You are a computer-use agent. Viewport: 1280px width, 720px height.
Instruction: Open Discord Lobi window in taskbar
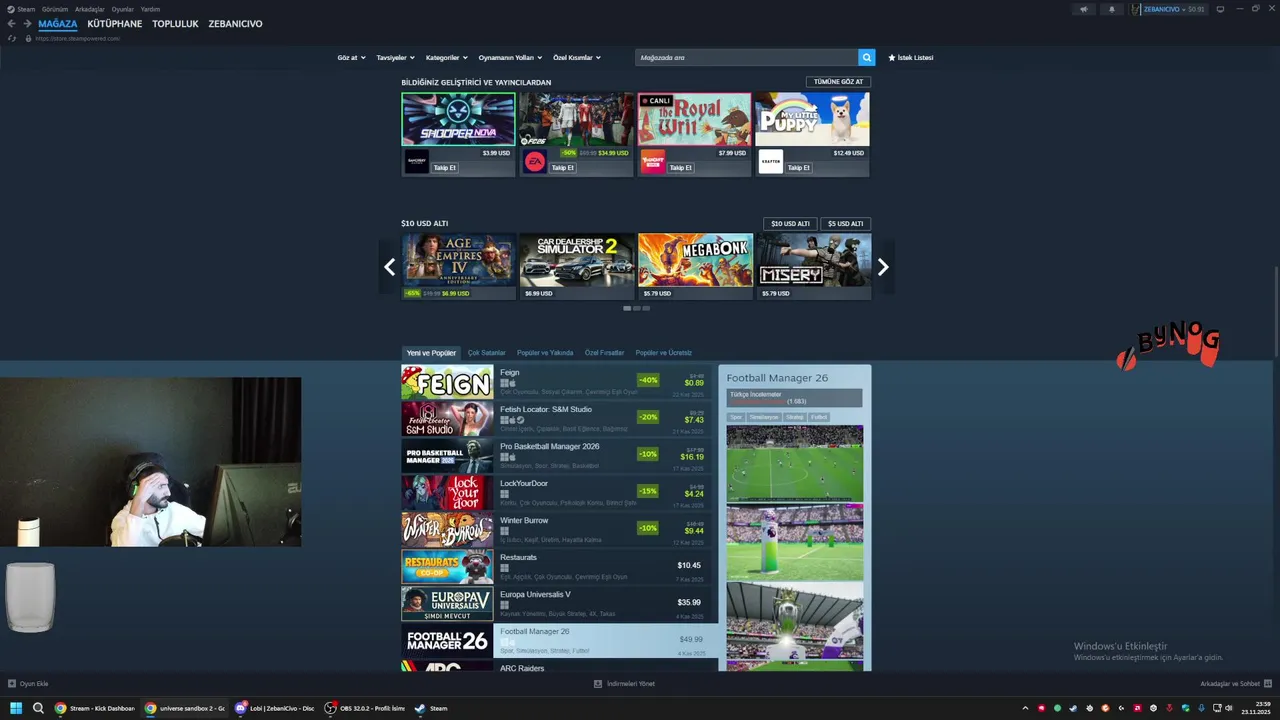(275, 708)
